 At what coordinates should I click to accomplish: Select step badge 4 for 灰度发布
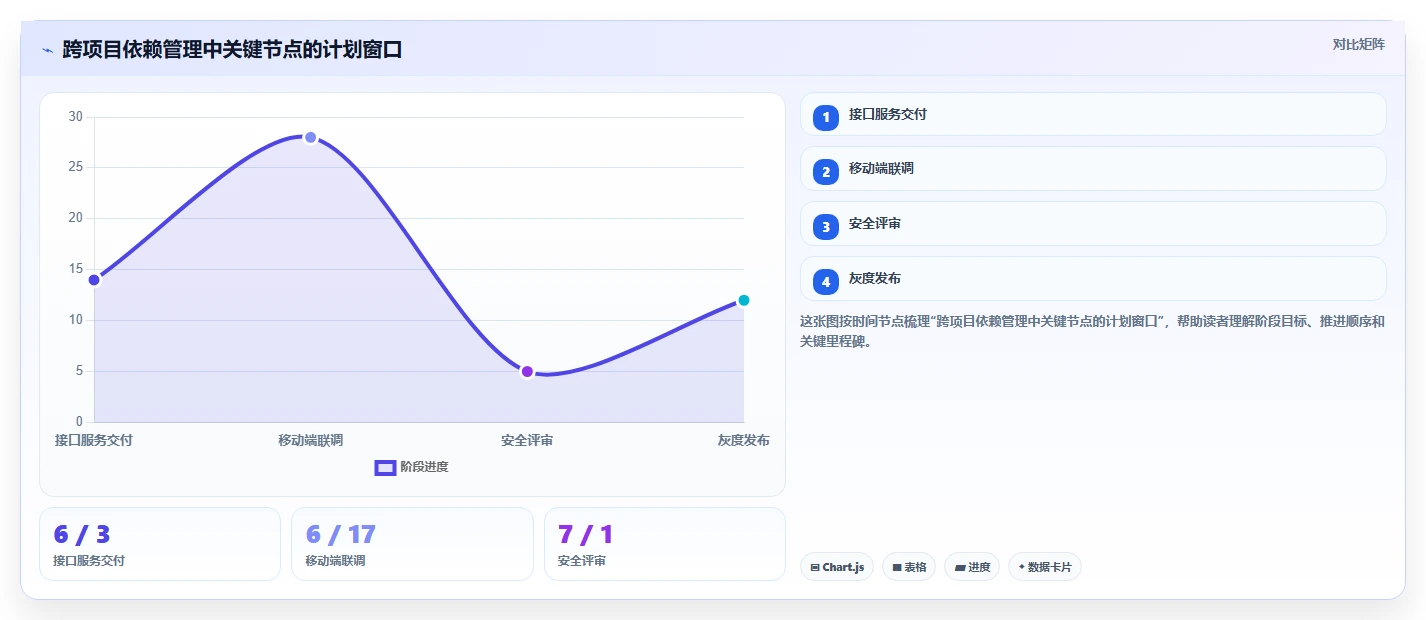pyautogui.click(x=826, y=282)
